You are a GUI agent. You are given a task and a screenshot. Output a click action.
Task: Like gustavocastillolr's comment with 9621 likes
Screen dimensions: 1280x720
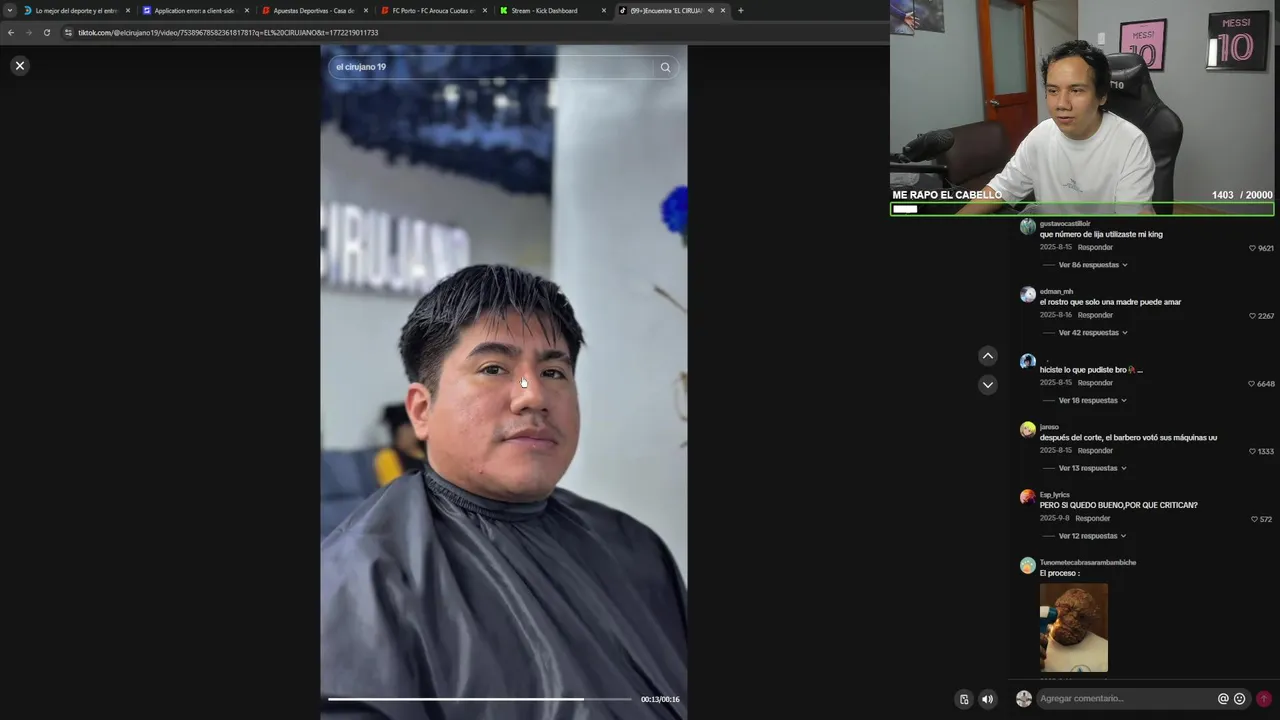tap(1253, 248)
